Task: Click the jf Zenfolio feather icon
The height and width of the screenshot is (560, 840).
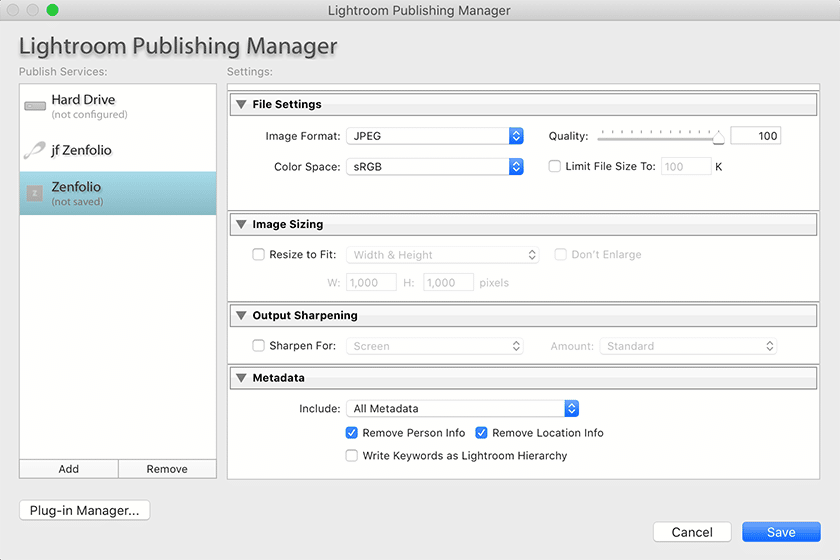Action: pos(35,150)
